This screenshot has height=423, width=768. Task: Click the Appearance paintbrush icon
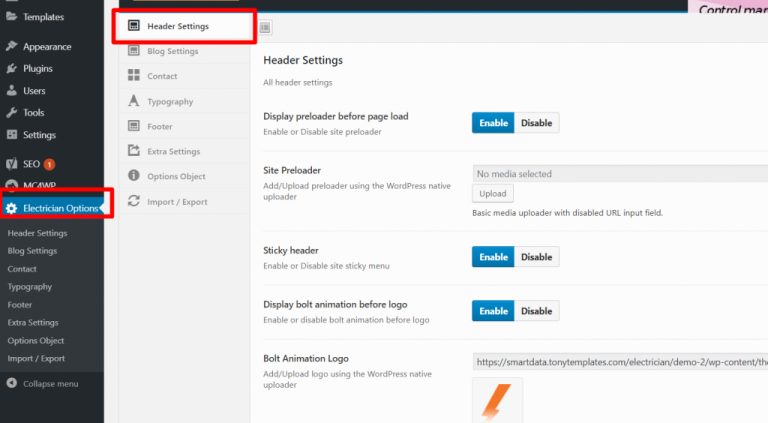(11, 47)
